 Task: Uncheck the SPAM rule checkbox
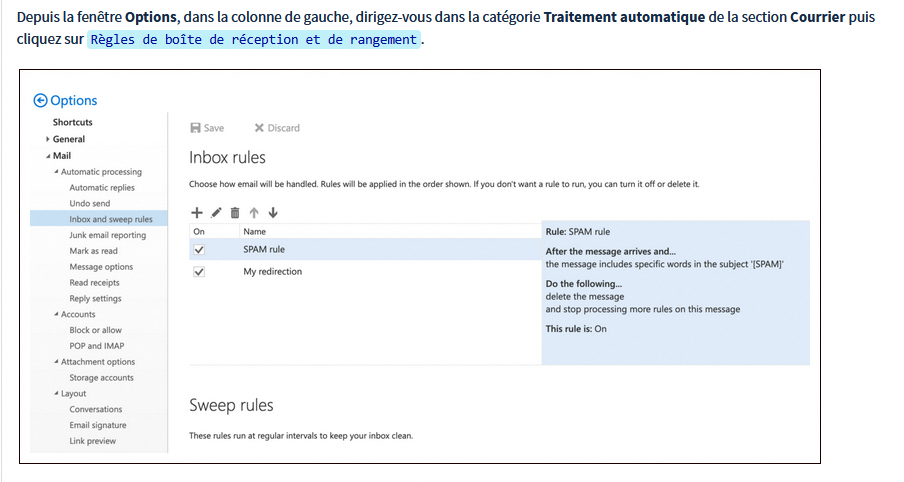199,250
